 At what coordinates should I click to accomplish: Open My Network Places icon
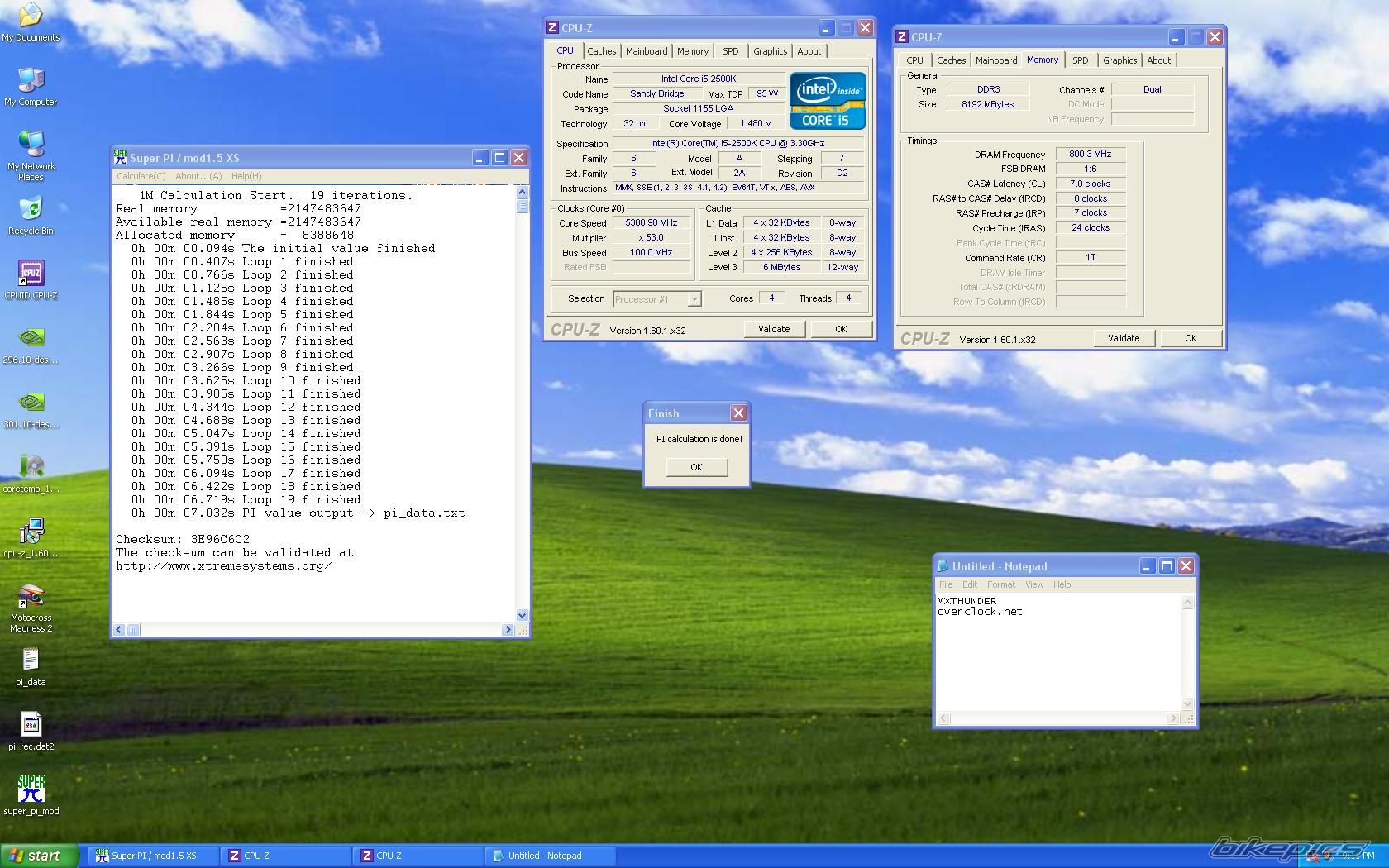pos(31,145)
